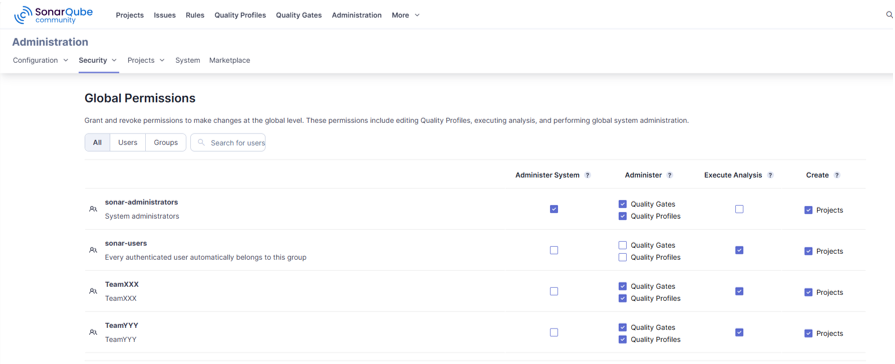
Task: Open the Configuration dropdown menu
Action: [x=41, y=60]
